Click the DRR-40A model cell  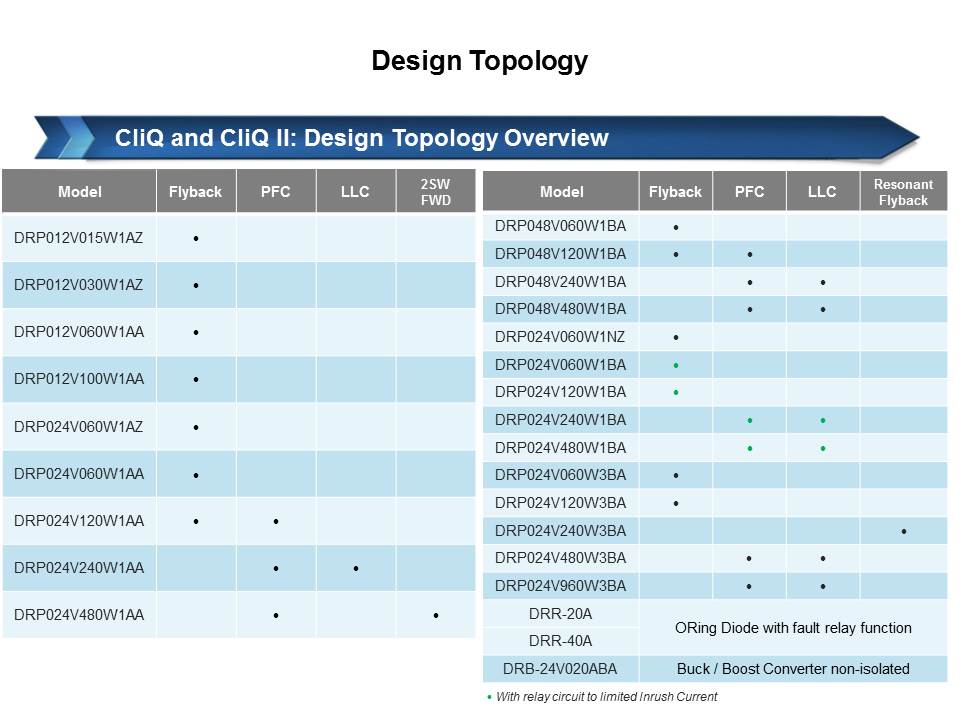(560, 641)
